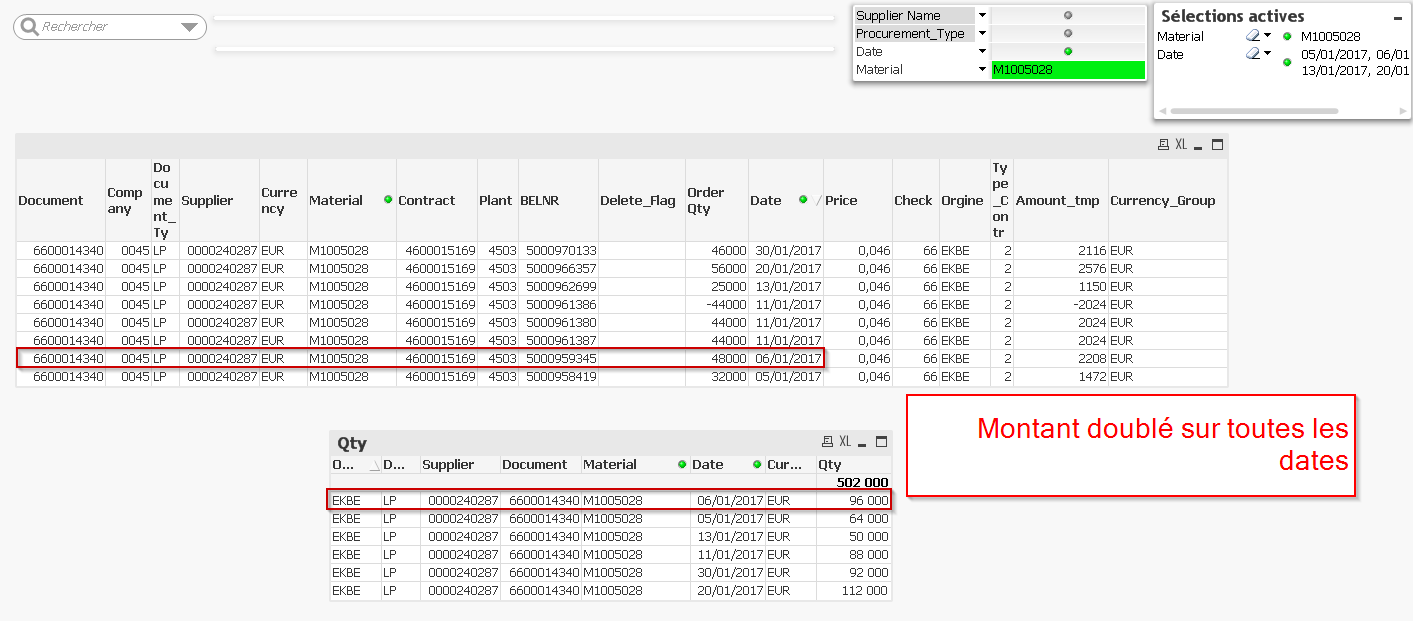Click into the Rechercher search field
Image resolution: width=1413 pixels, height=621 pixels.
[108, 27]
